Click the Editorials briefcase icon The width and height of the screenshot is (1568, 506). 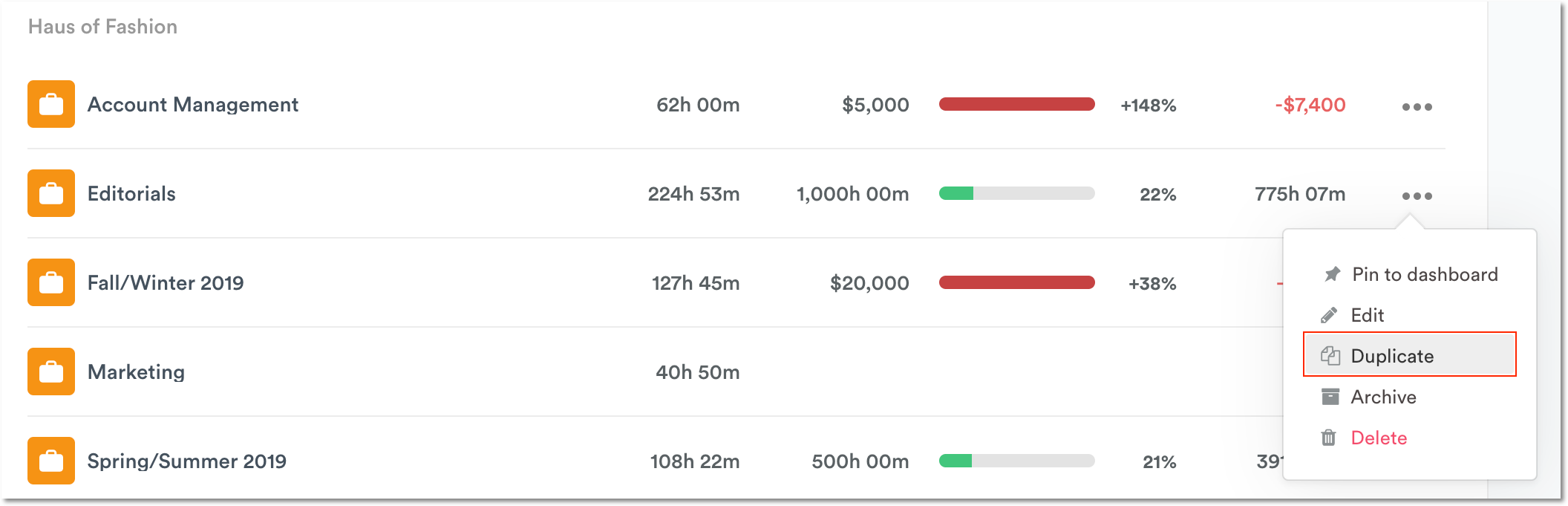click(x=51, y=193)
